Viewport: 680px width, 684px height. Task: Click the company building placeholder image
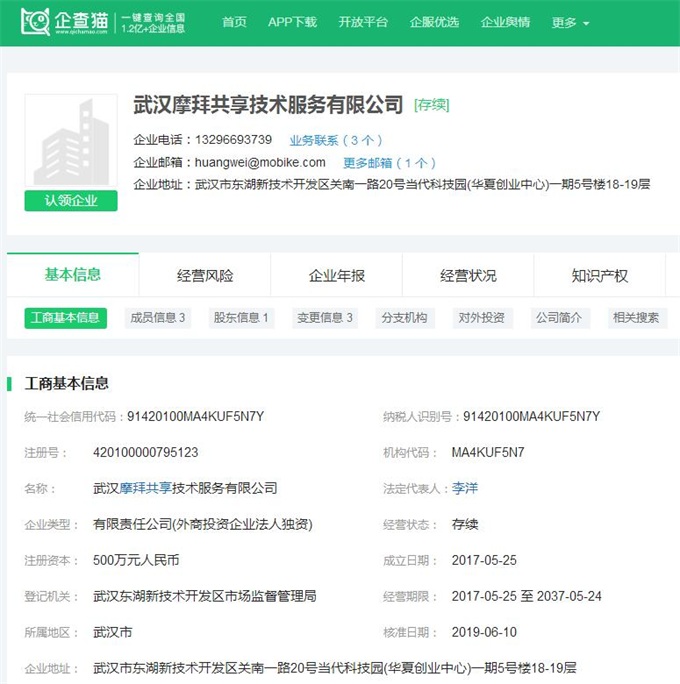click(70, 142)
